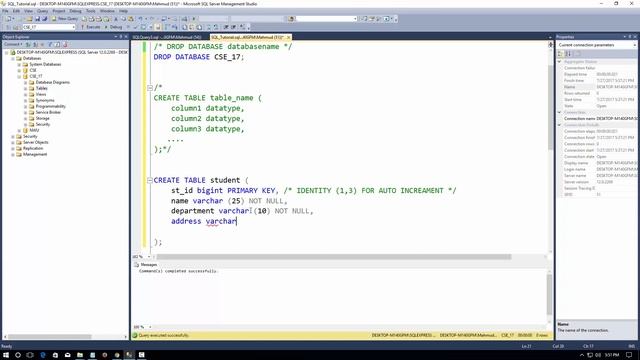640x360 pixels.
Task: Select the Service Broker folder
Action: tap(48, 112)
